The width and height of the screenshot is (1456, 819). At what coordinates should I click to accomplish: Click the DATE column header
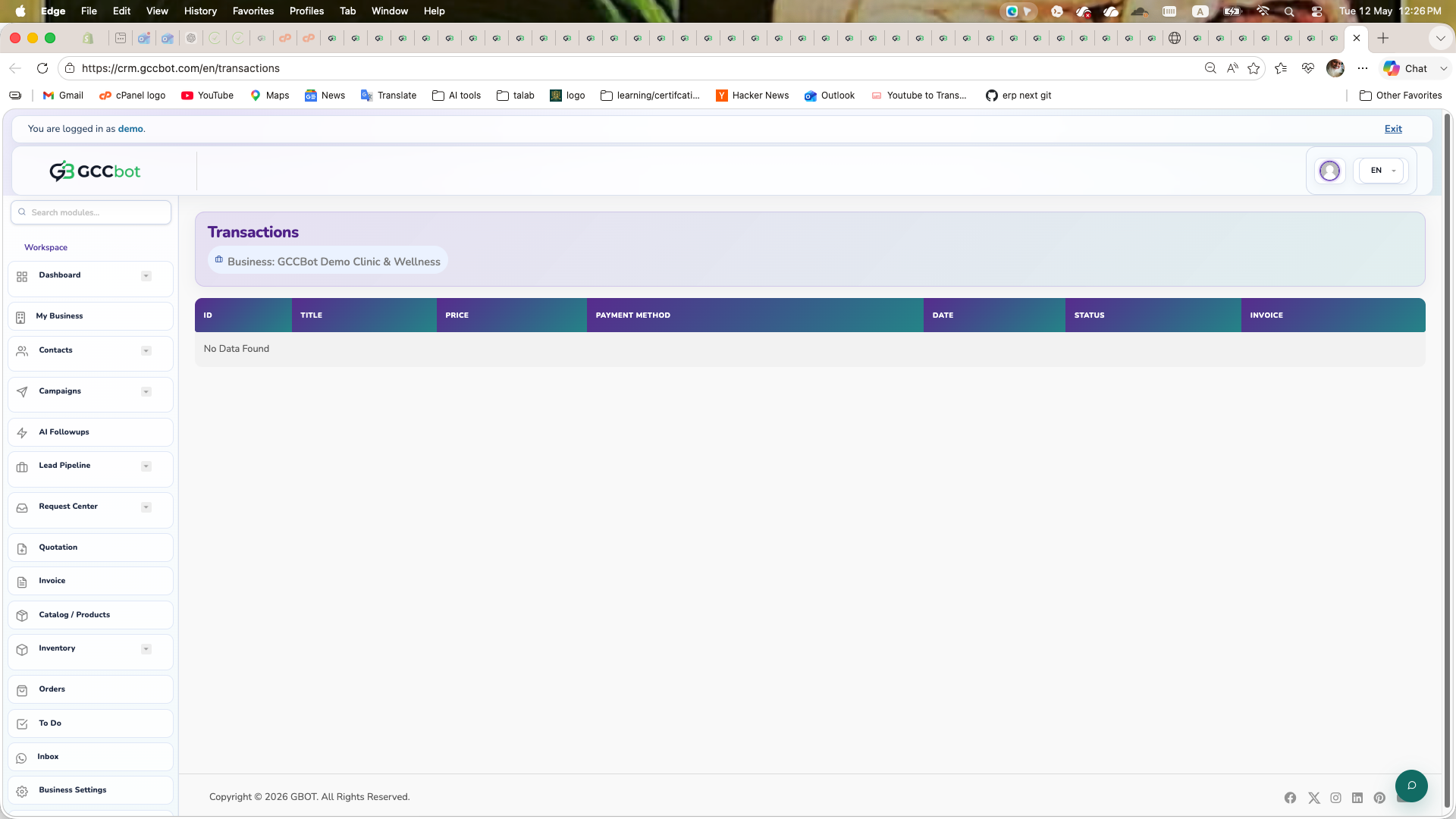994,315
